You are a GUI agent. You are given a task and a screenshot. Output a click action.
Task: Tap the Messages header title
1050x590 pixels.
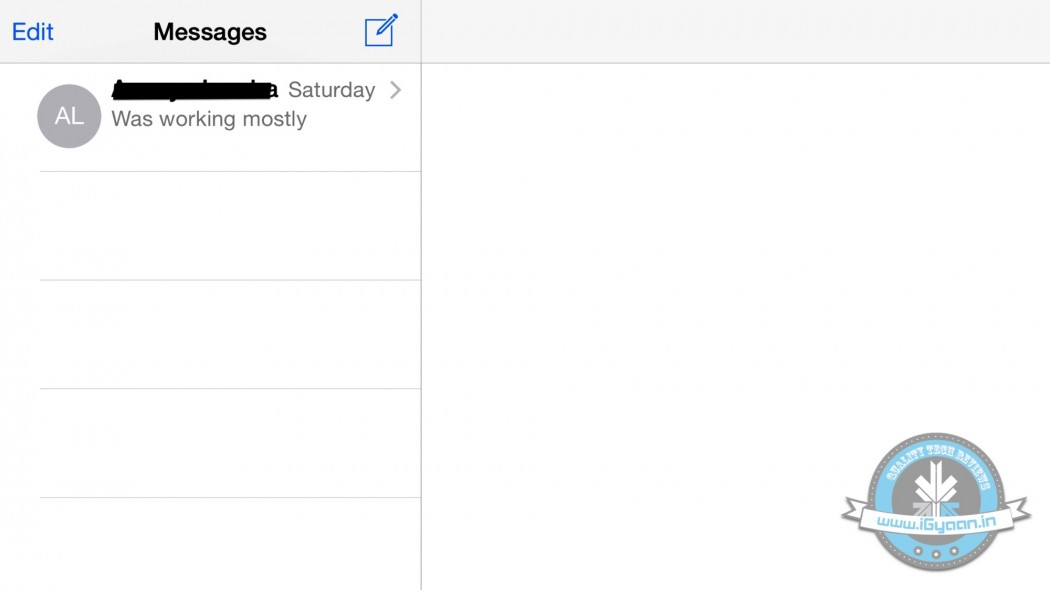point(210,32)
